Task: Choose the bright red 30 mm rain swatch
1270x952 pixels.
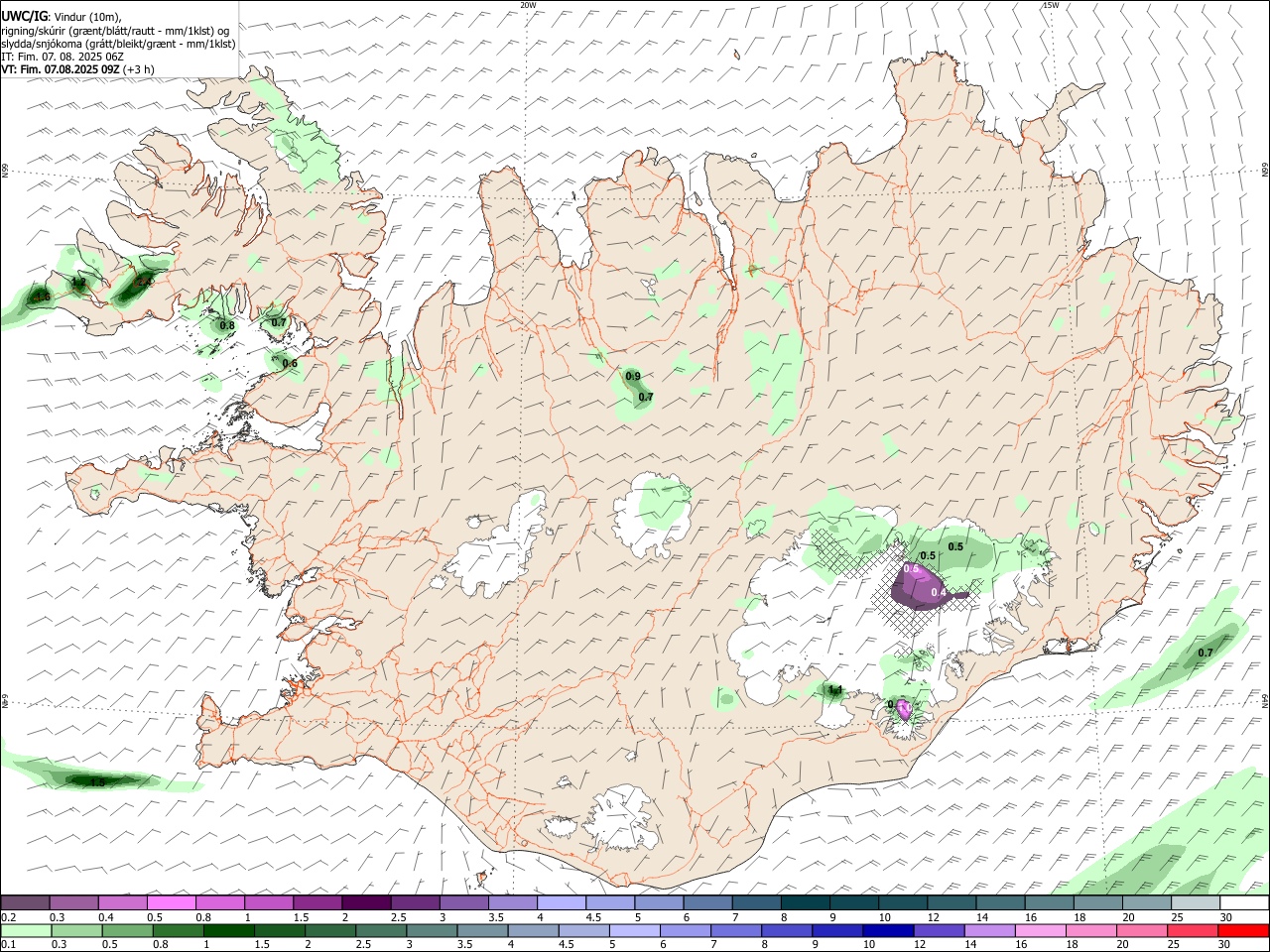Action: 1243,930
